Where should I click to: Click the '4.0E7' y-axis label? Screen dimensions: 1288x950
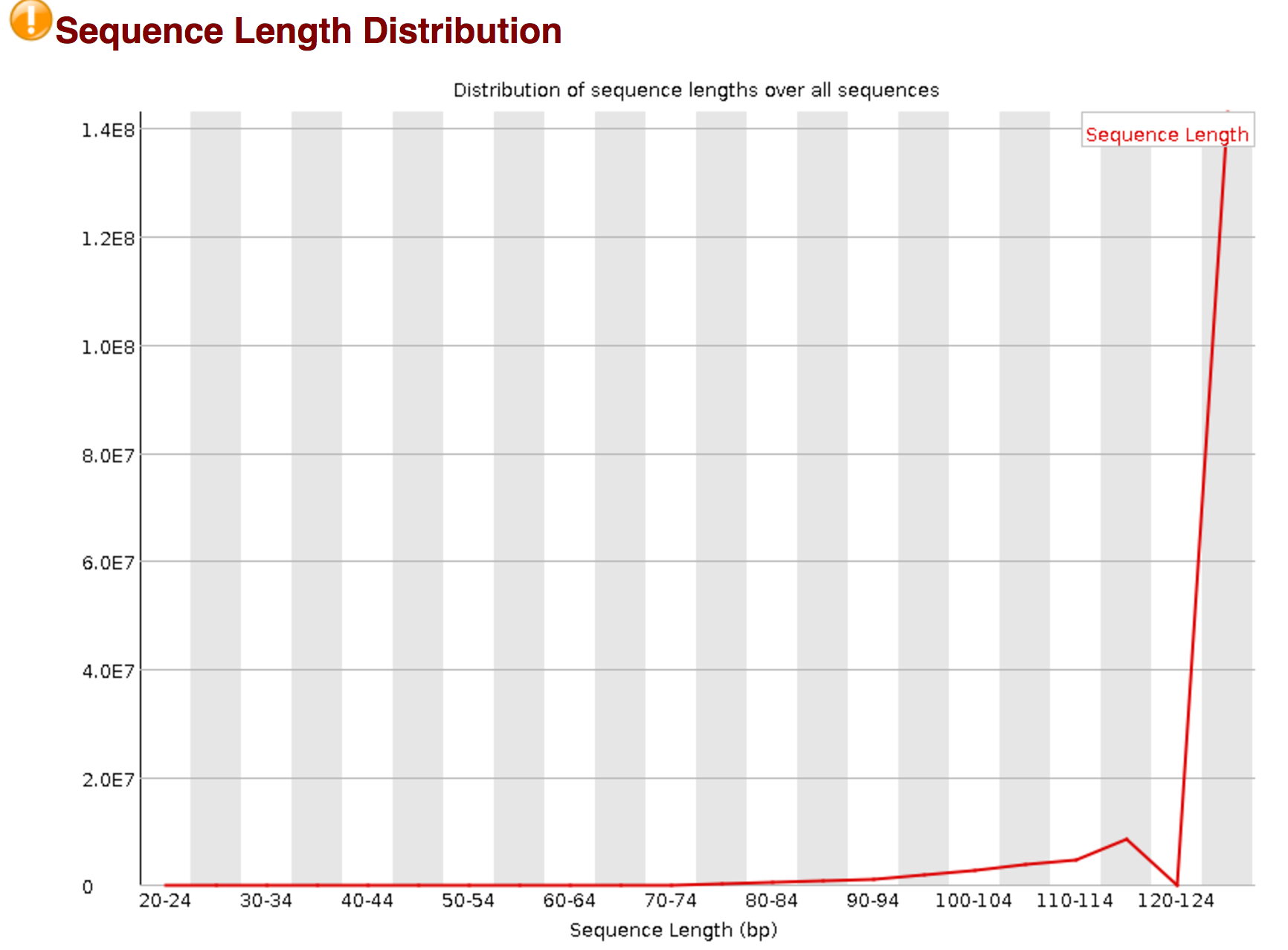point(109,671)
